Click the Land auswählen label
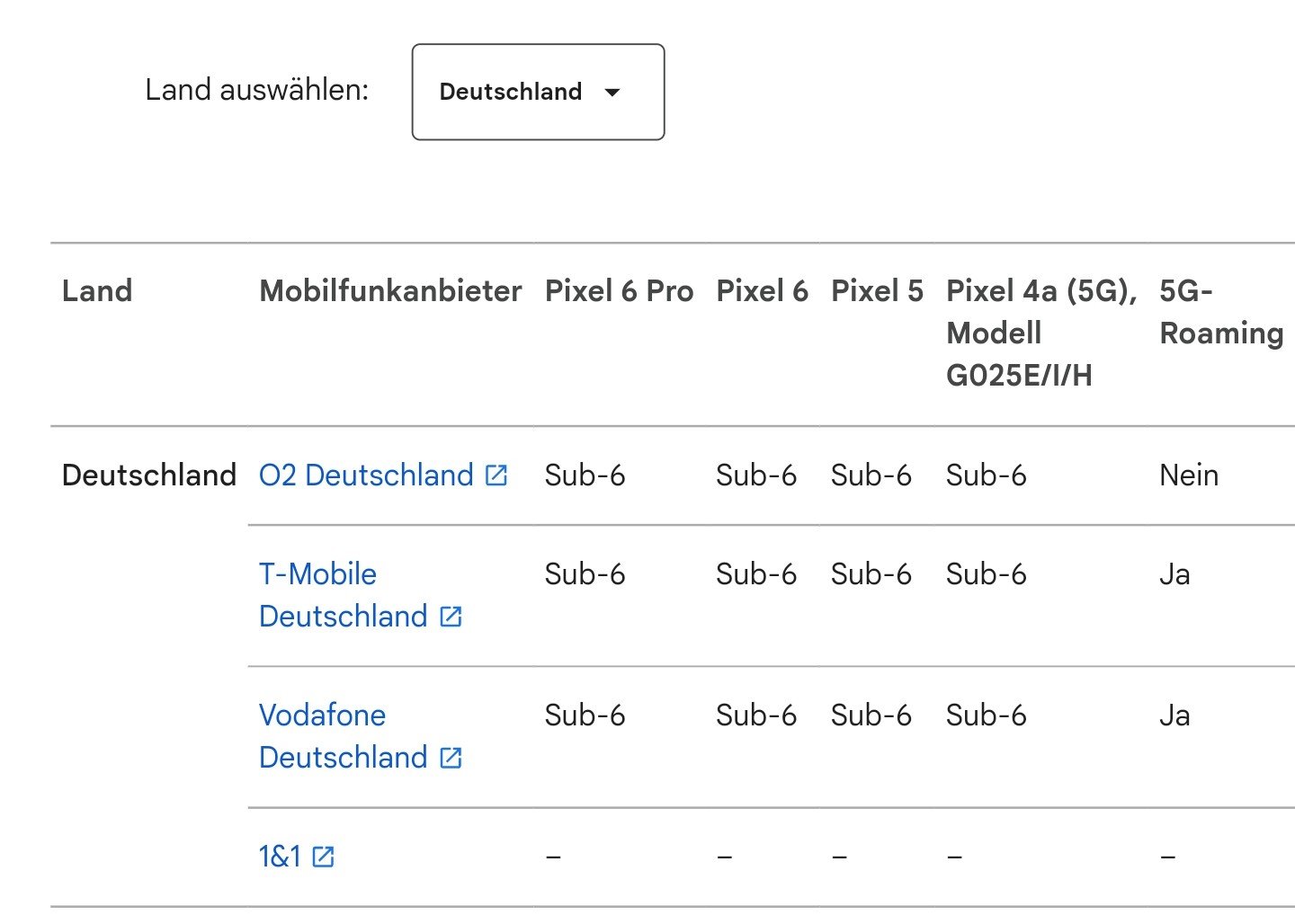The height and width of the screenshot is (924, 1295). tap(257, 90)
